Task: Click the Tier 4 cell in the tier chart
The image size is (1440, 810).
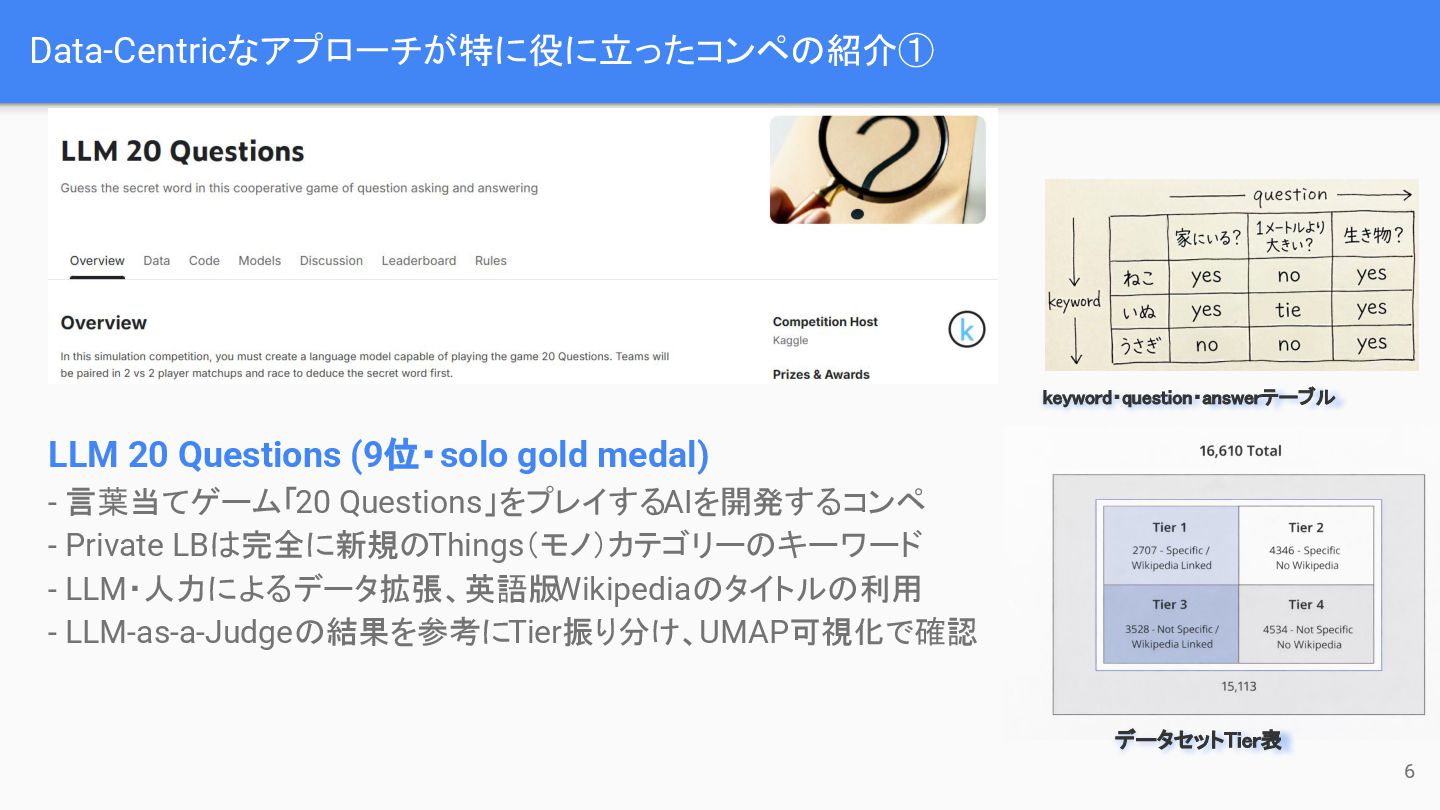Action: click(1306, 624)
